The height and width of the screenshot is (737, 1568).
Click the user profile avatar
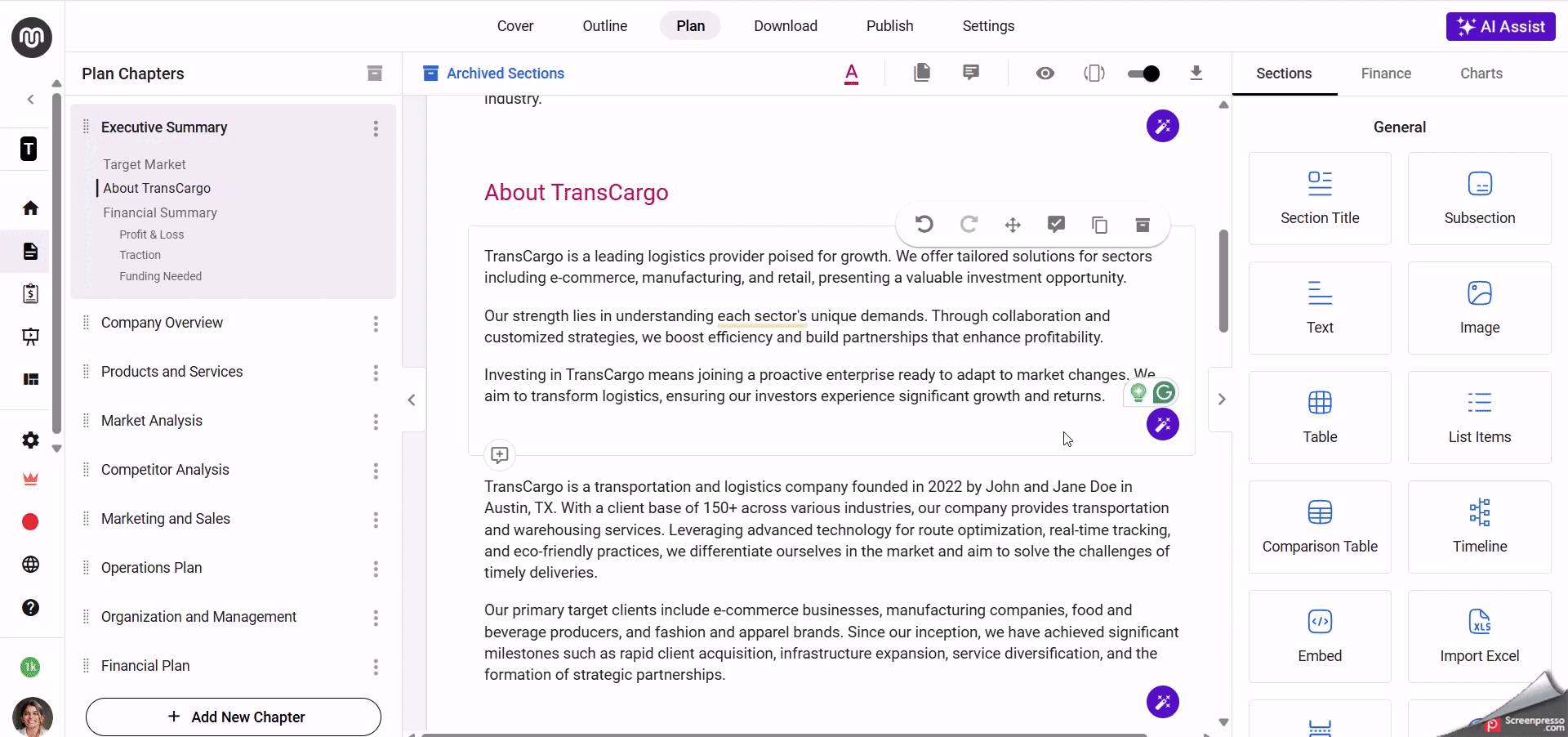click(x=33, y=717)
